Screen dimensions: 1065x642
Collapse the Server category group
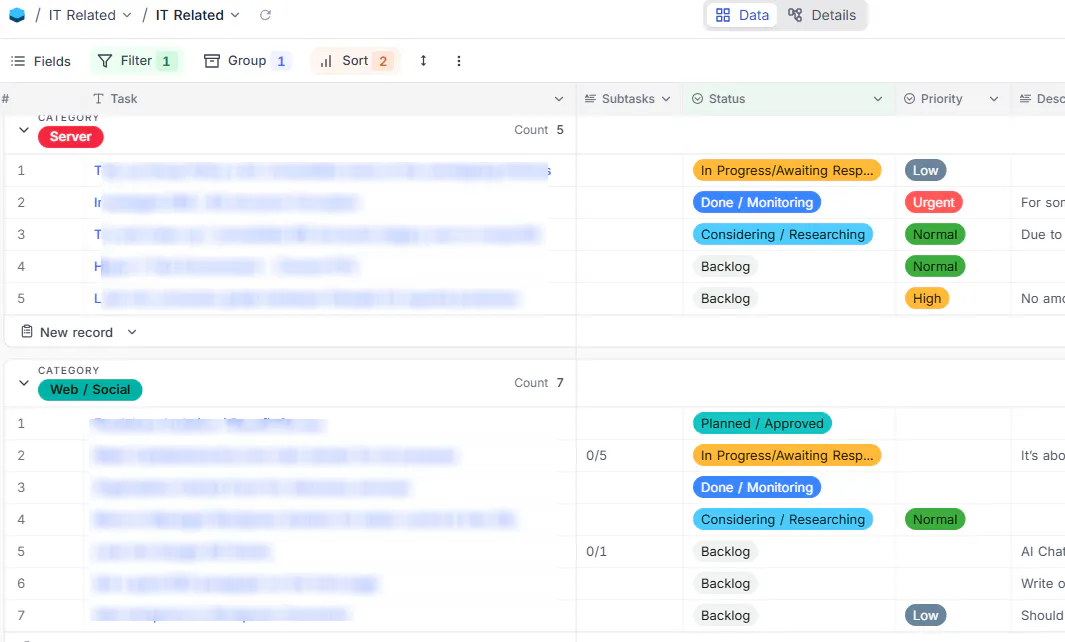24,130
